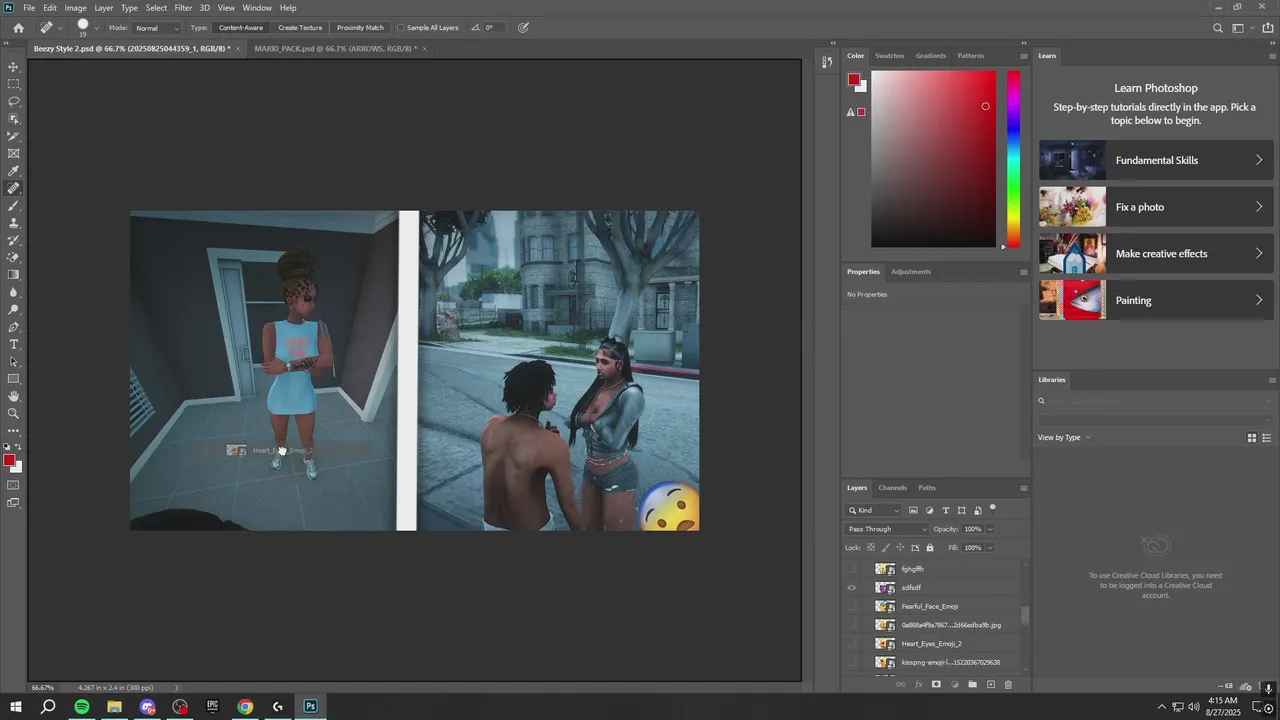The width and height of the screenshot is (1280, 720).
Task: Select the Eyedropper tool
Action: tap(14, 171)
